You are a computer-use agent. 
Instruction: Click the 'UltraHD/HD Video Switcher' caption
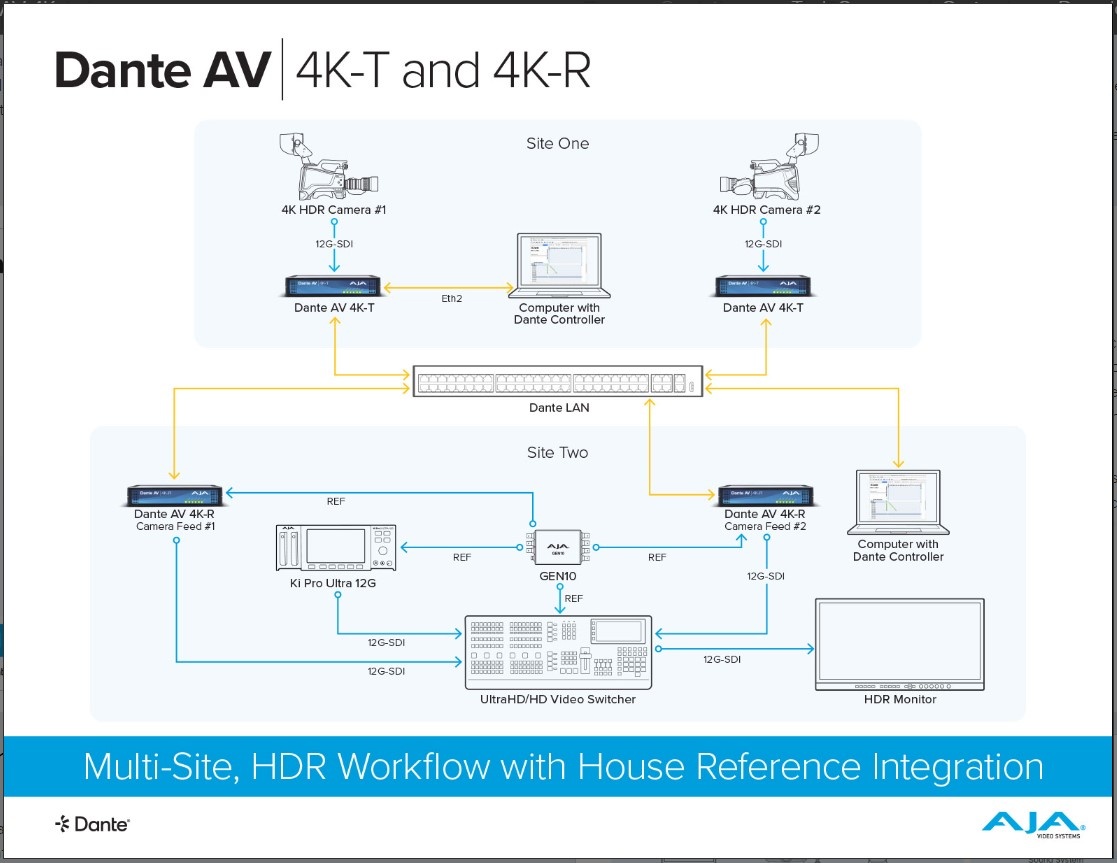click(558, 699)
